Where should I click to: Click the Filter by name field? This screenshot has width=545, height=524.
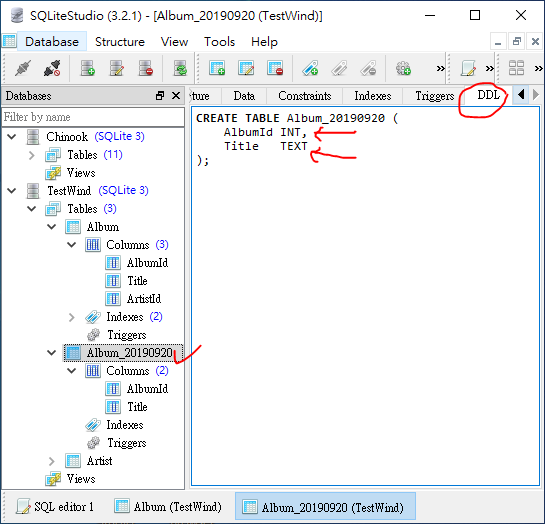93,117
